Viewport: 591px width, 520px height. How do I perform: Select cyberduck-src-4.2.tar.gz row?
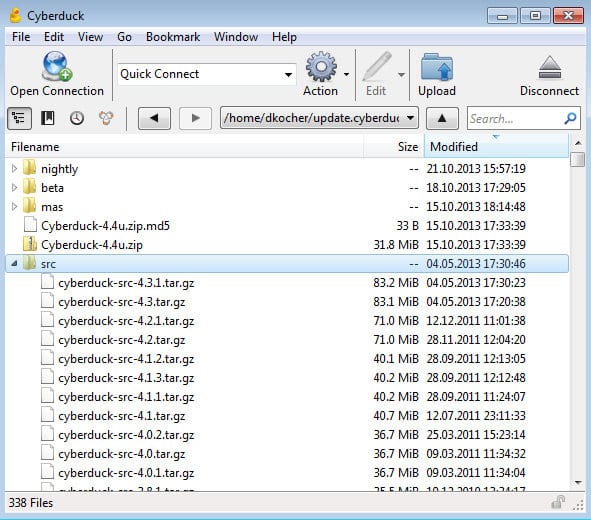point(287,340)
